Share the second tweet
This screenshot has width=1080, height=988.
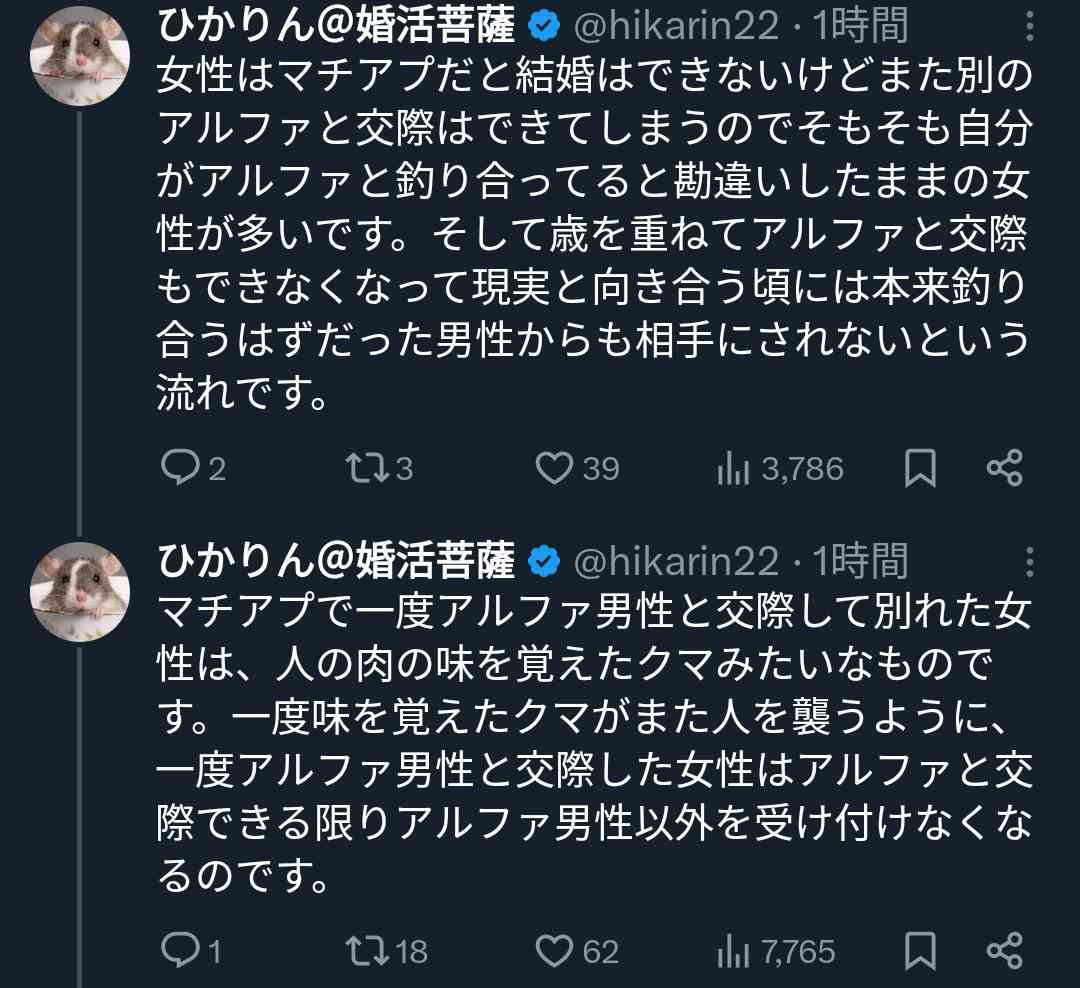(1004, 950)
